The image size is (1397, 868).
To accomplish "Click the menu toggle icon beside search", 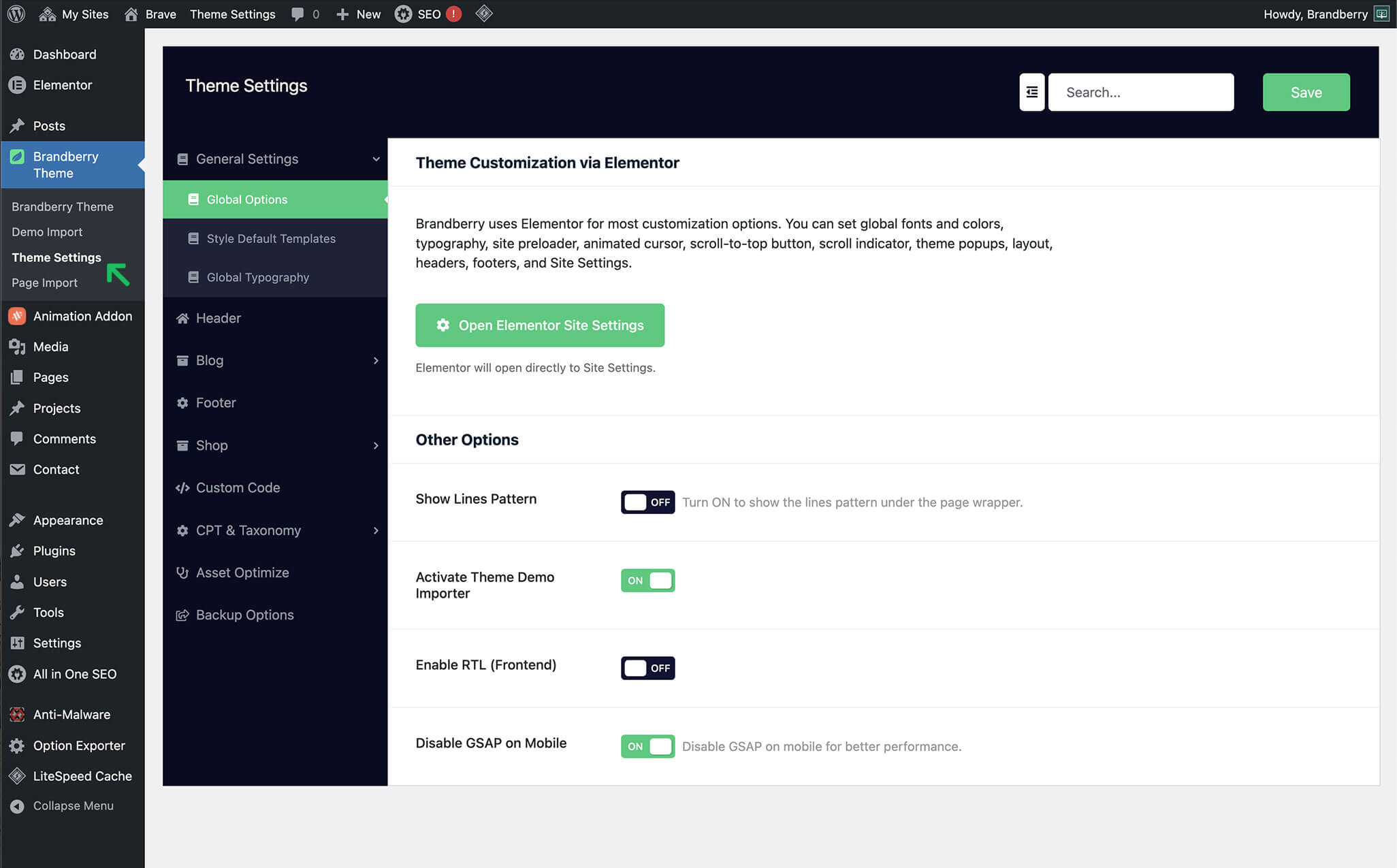I will pyautogui.click(x=1031, y=92).
